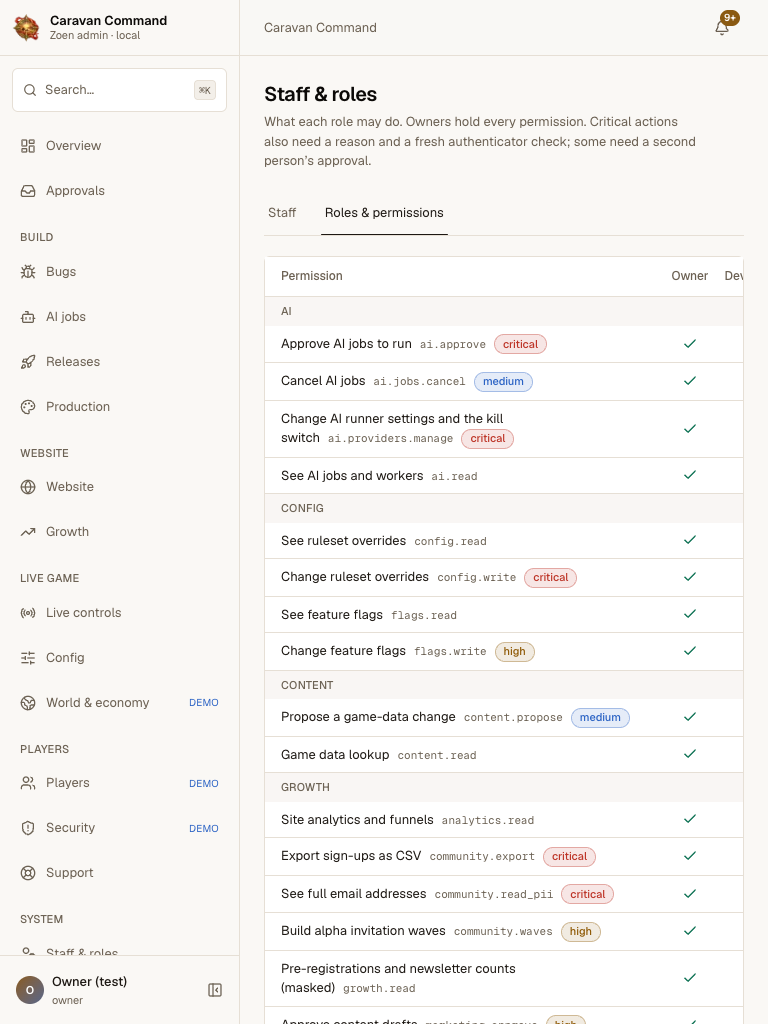Open the Support page
The image size is (768, 1024).
coord(120,873)
